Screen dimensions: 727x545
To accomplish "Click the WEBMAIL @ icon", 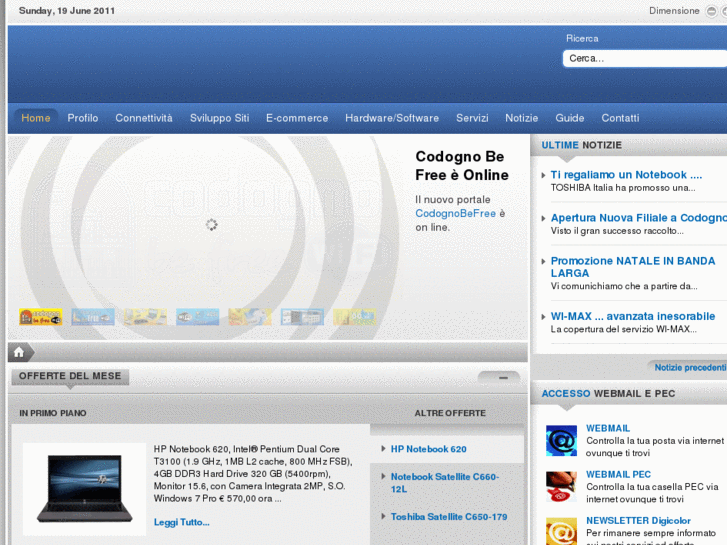I will tap(561, 441).
